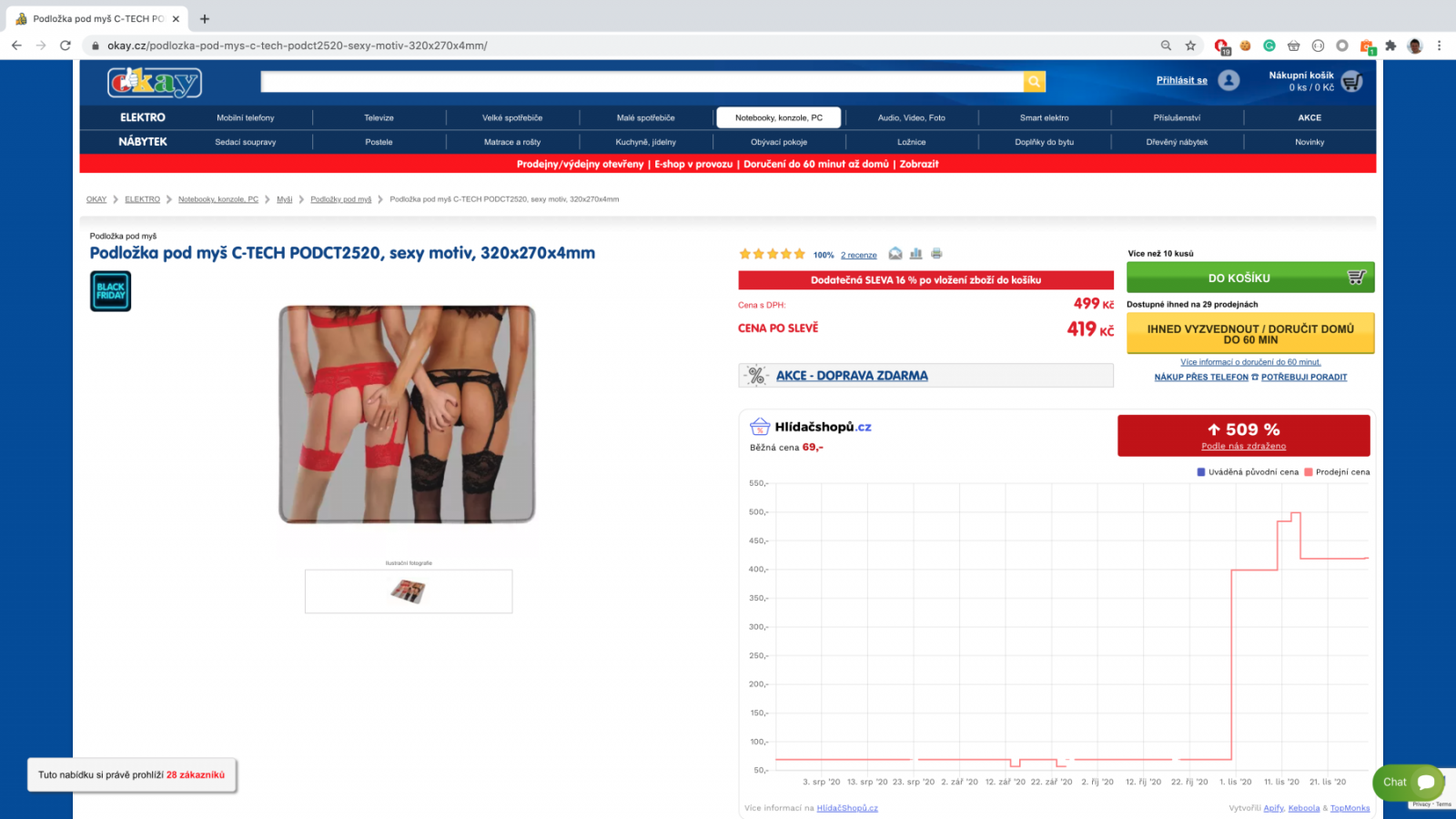Select the 'Notebooky, konzole, PC' menu tab
Image resolution: width=1456 pixels, height=819 pixels.
click(x=778, y=118)
